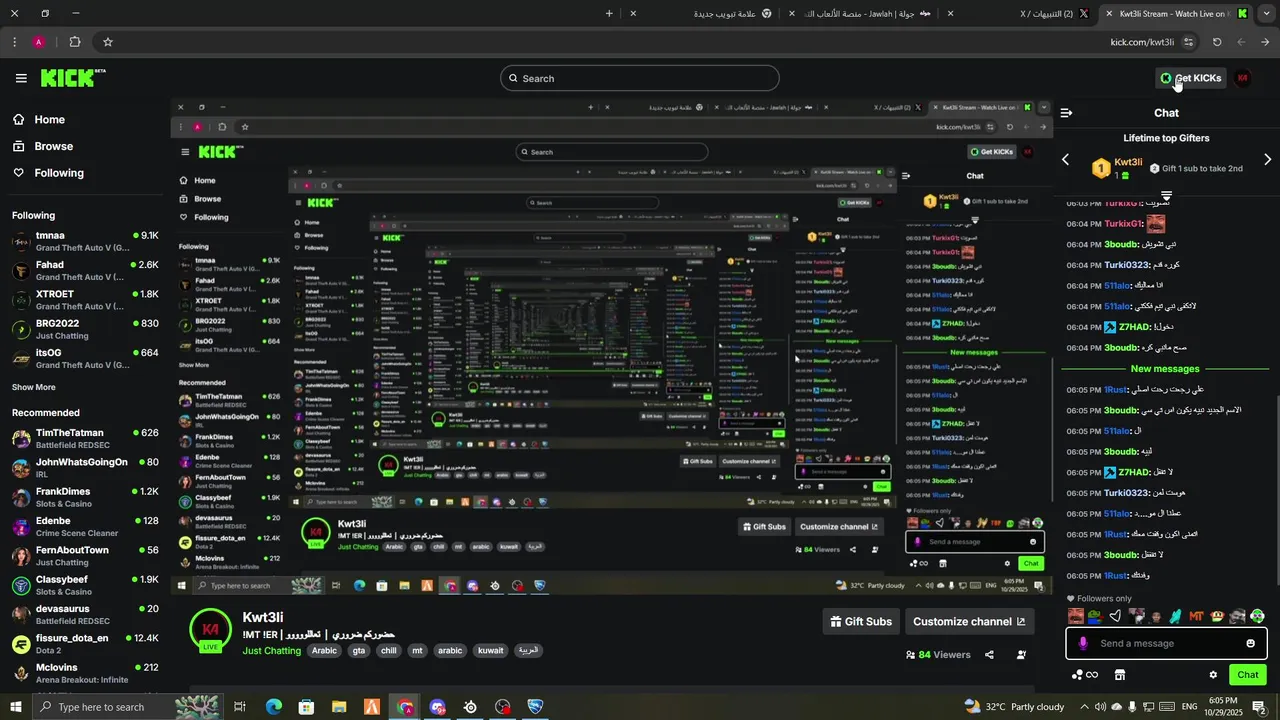Click the Get KICKs button
The image size is (1280, 720).
click(x=1190, y=78)
